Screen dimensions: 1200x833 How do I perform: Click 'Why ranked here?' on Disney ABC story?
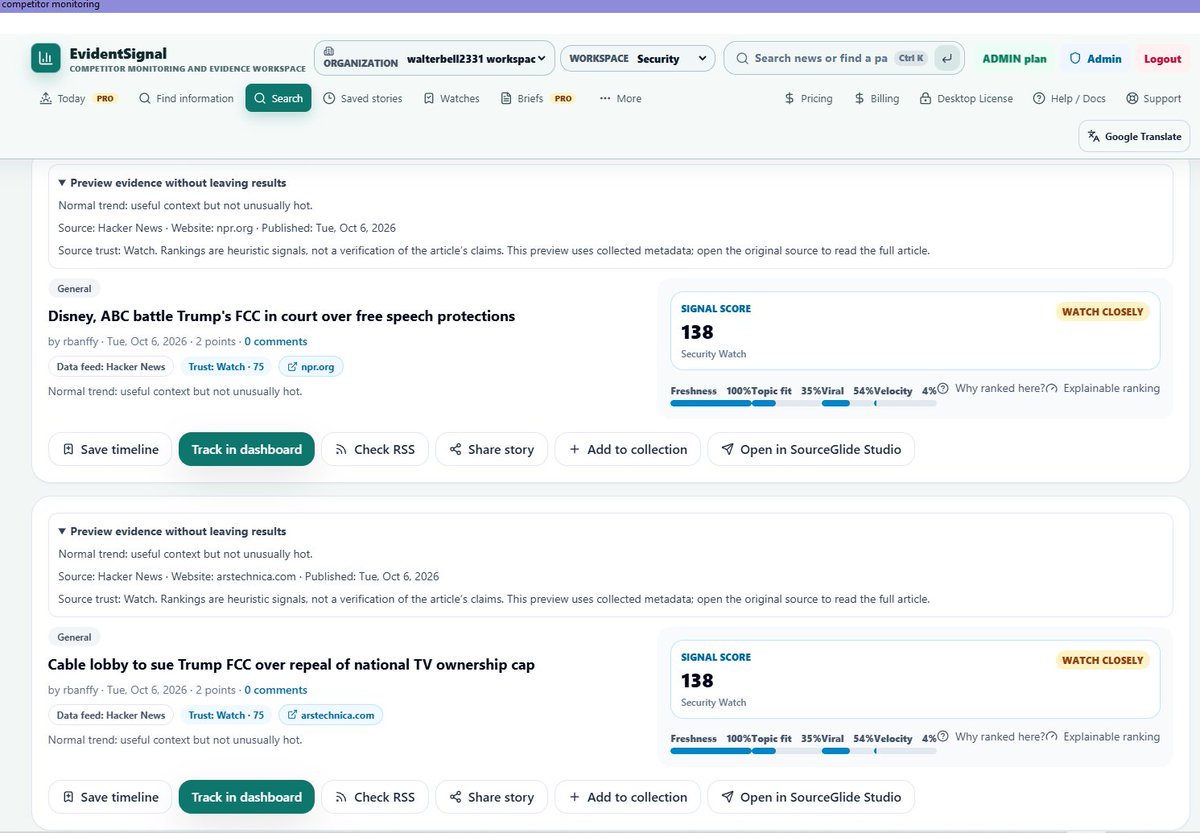coord(992,389)
